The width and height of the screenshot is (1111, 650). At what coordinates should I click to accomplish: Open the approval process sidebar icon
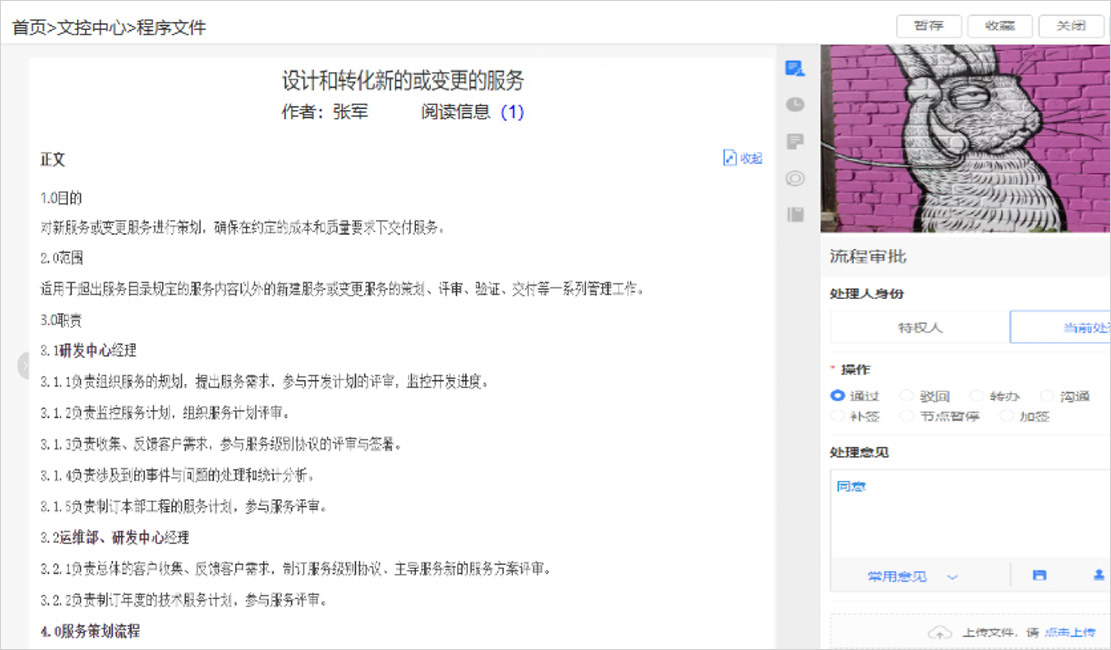[795, 69]
